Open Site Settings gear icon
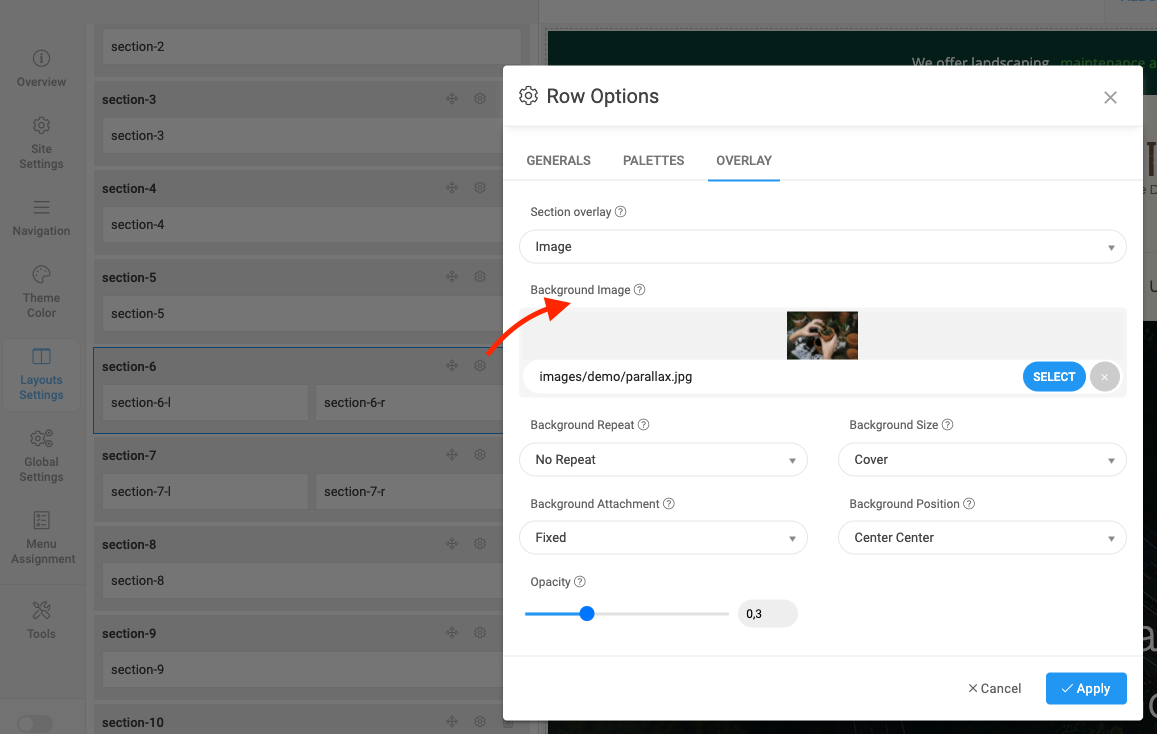 coord(41,126)
